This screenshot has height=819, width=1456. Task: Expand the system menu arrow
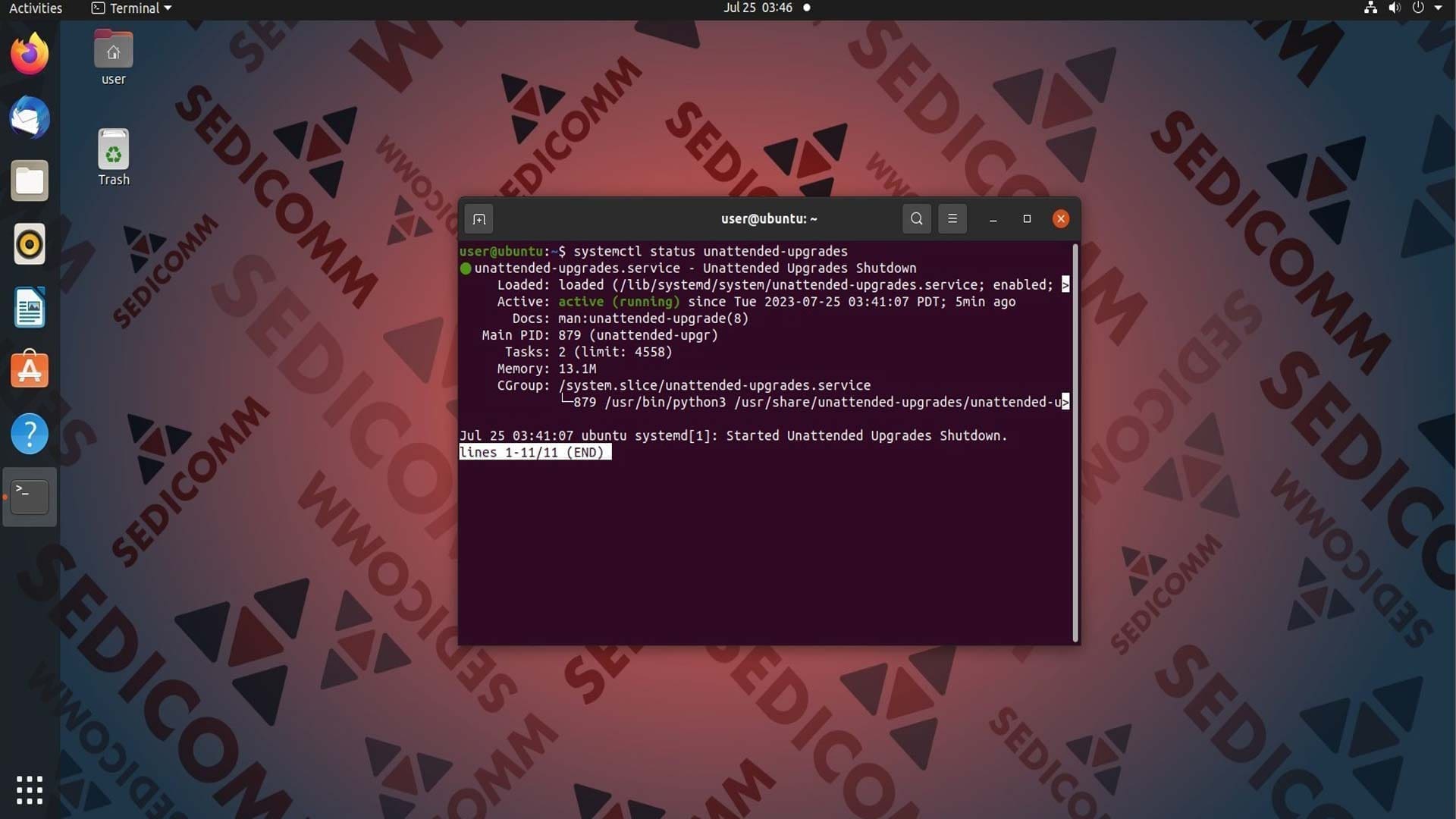1438,8
